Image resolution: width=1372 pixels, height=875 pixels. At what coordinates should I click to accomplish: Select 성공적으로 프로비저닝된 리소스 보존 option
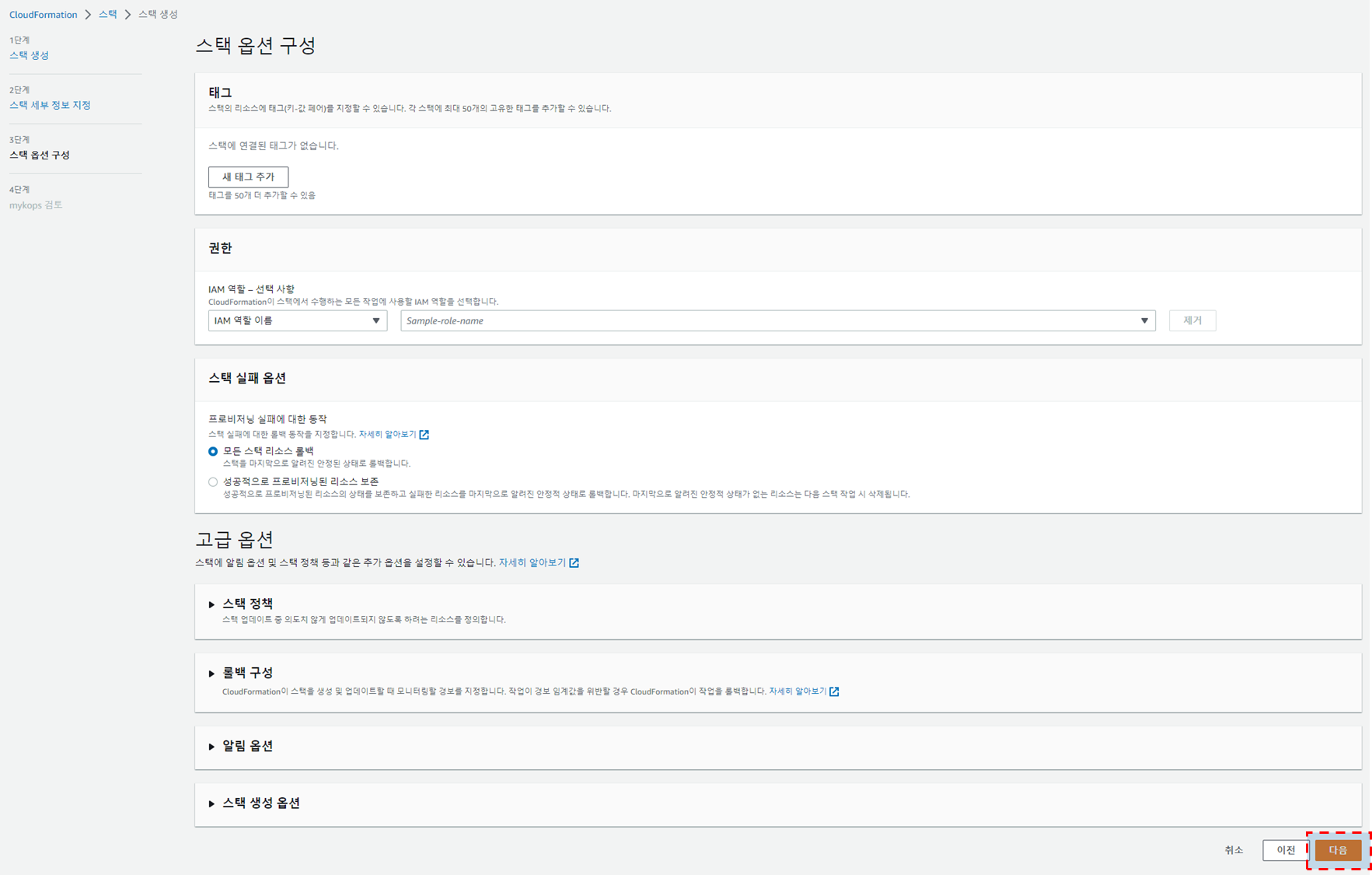tap(213, 481)
